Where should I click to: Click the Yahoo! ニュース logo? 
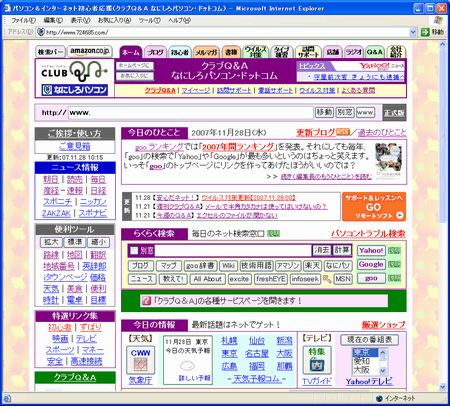(381, 66)
